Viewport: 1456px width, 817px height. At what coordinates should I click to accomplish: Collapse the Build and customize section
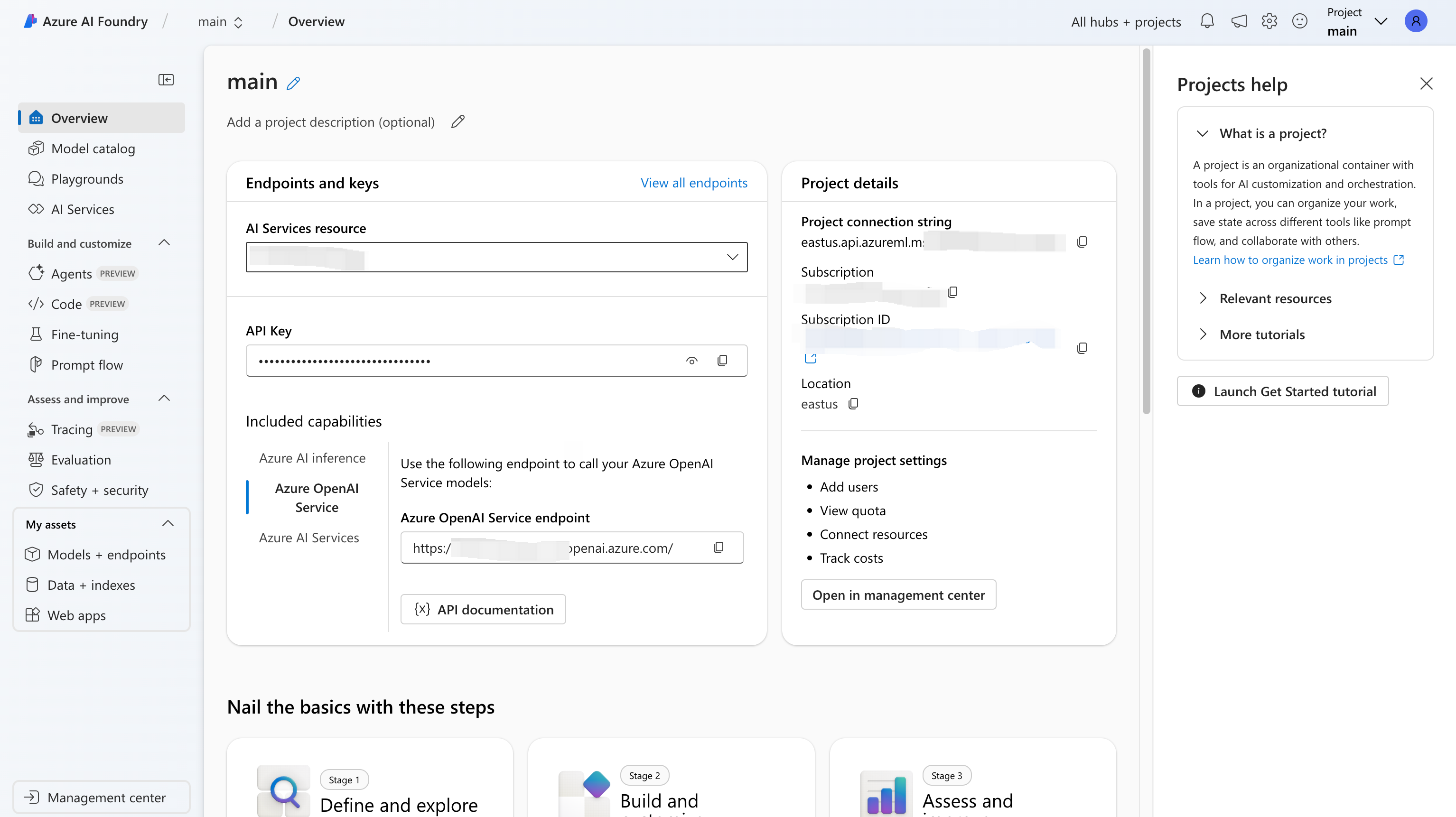click(164, 243)
